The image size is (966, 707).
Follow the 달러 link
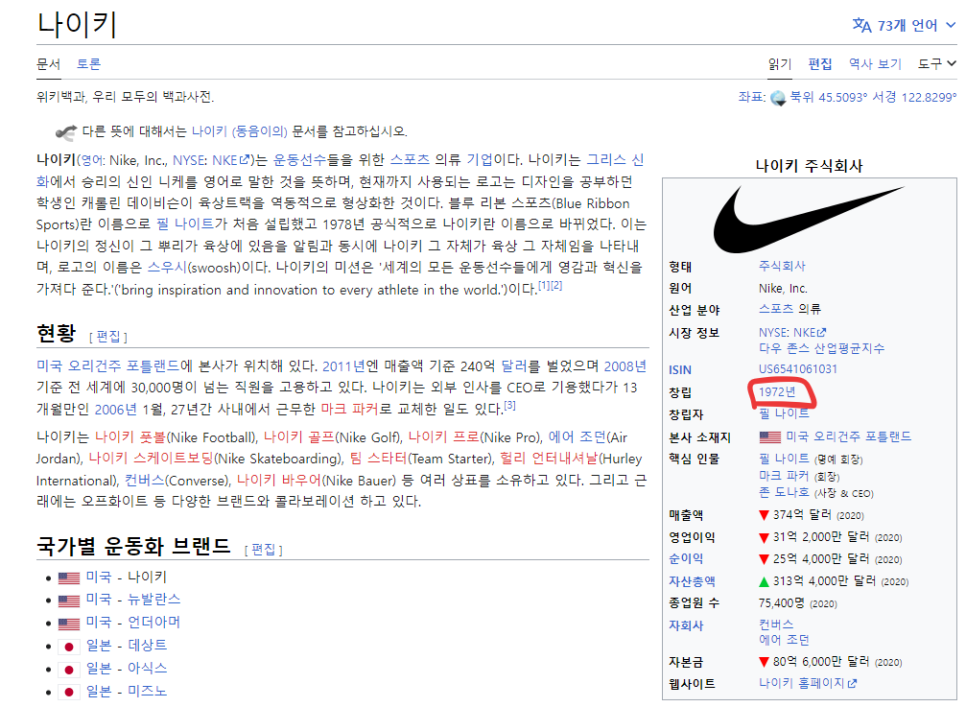point(513,366)
